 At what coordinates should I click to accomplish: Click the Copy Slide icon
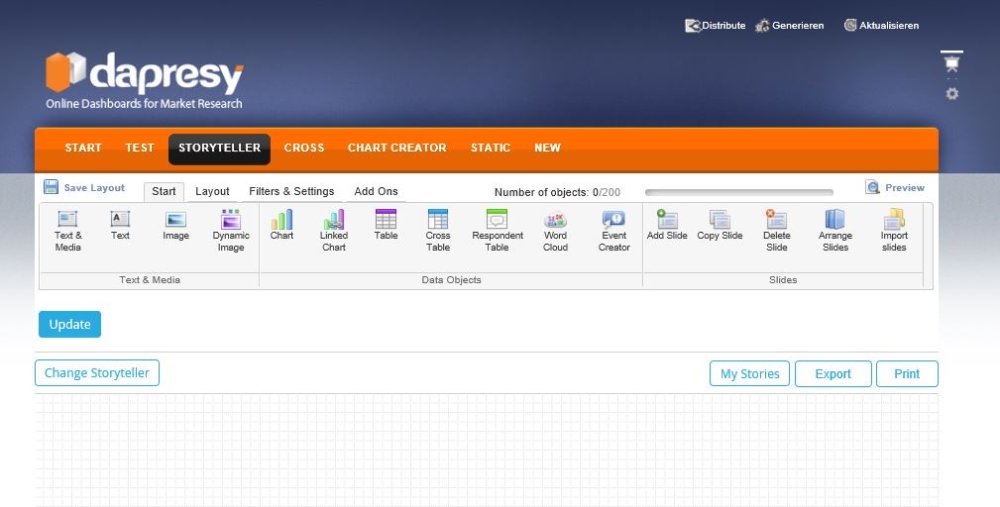[x=719, y=219]
